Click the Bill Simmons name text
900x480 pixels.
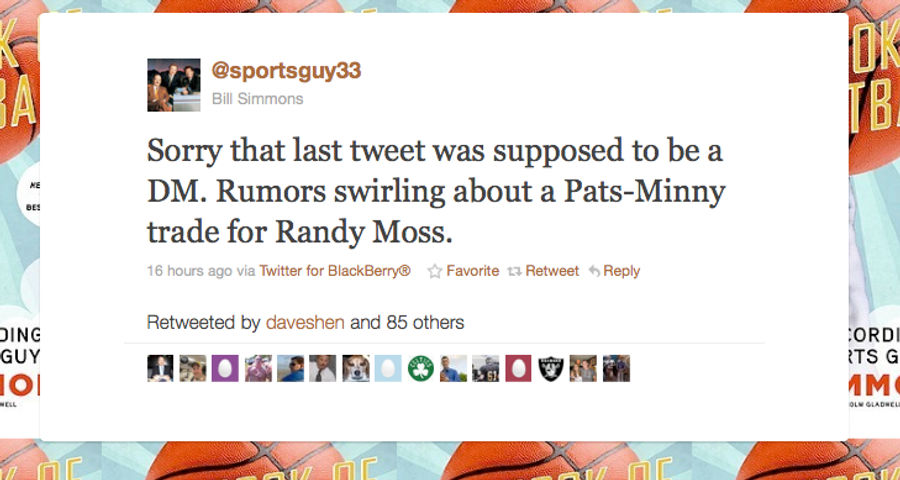click(x=257, y=99)
